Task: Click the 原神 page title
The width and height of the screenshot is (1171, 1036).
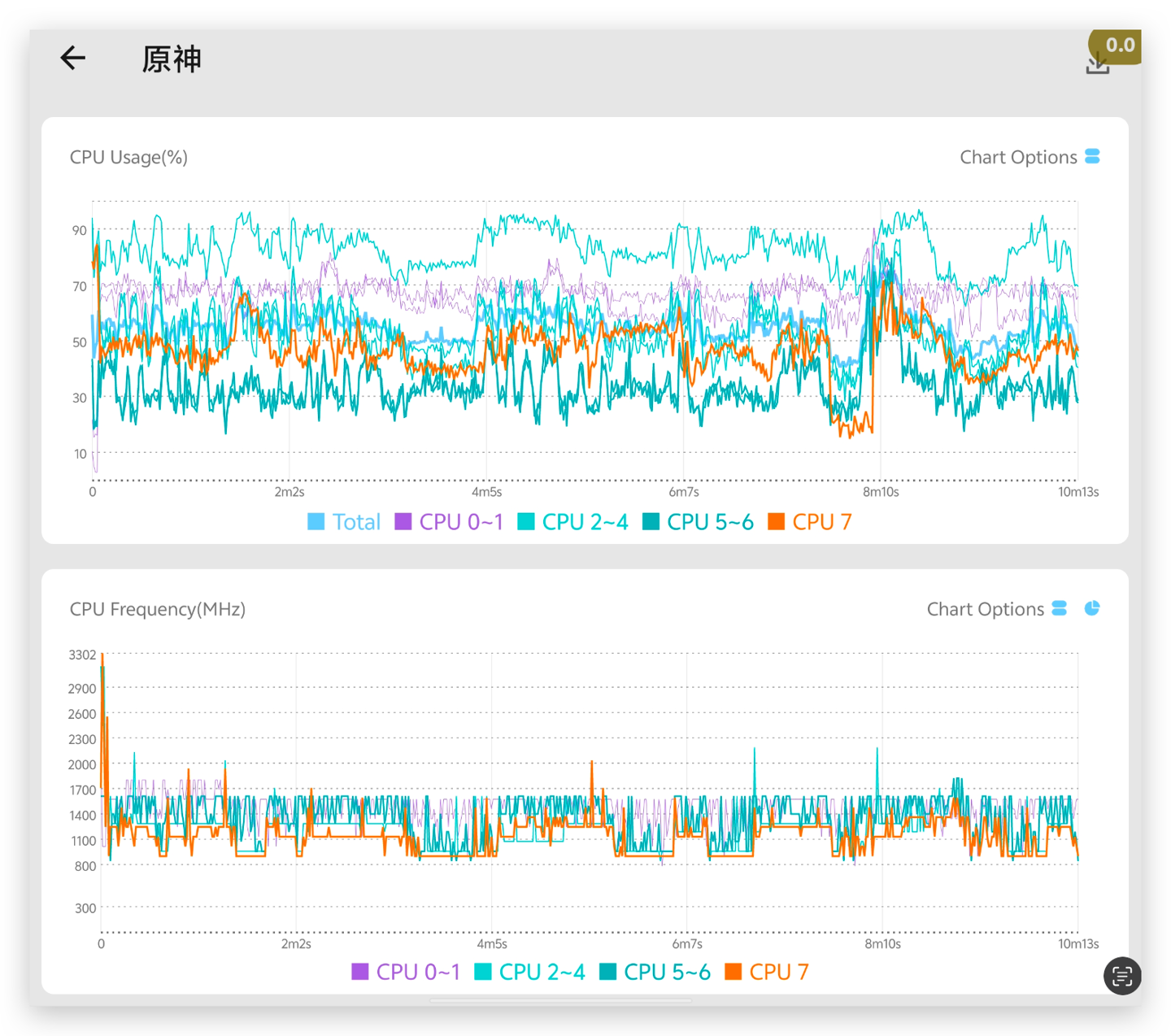Action: [x=172, y=59]
